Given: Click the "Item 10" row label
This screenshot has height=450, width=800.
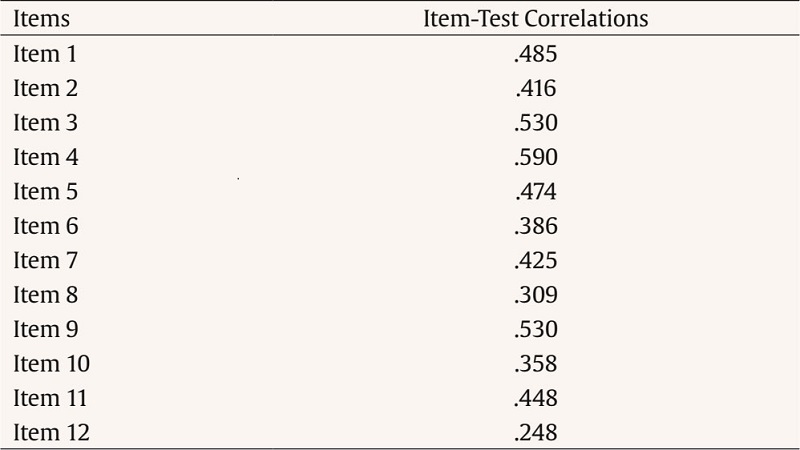Looking at the screenshot, I should [51, 364].
